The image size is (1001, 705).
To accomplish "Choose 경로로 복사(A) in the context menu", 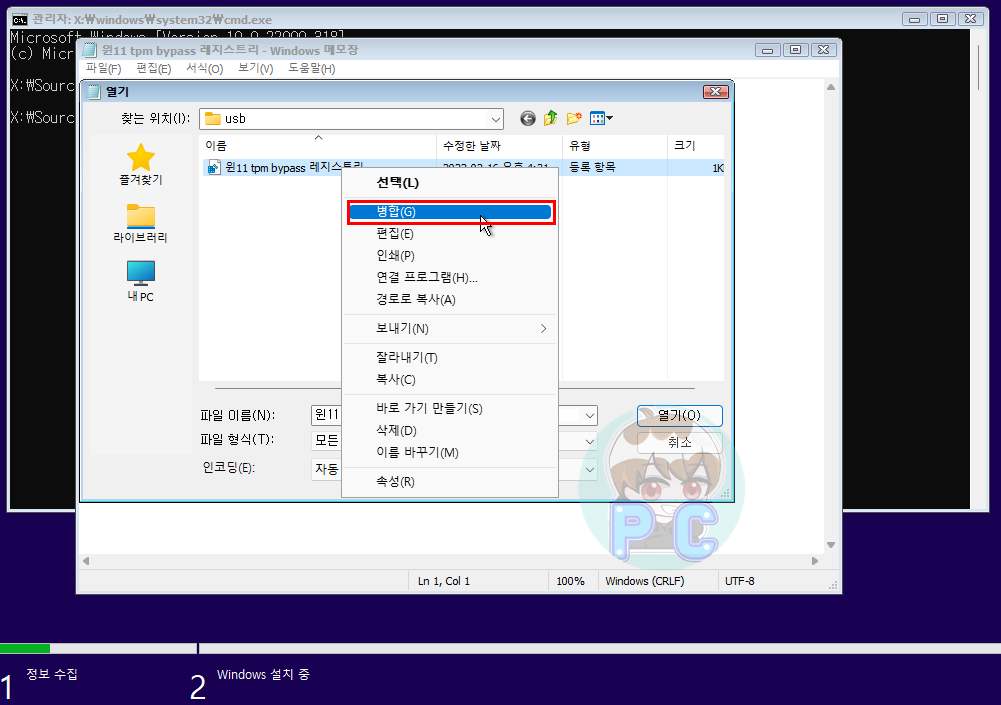I will [x=450, y=299].
